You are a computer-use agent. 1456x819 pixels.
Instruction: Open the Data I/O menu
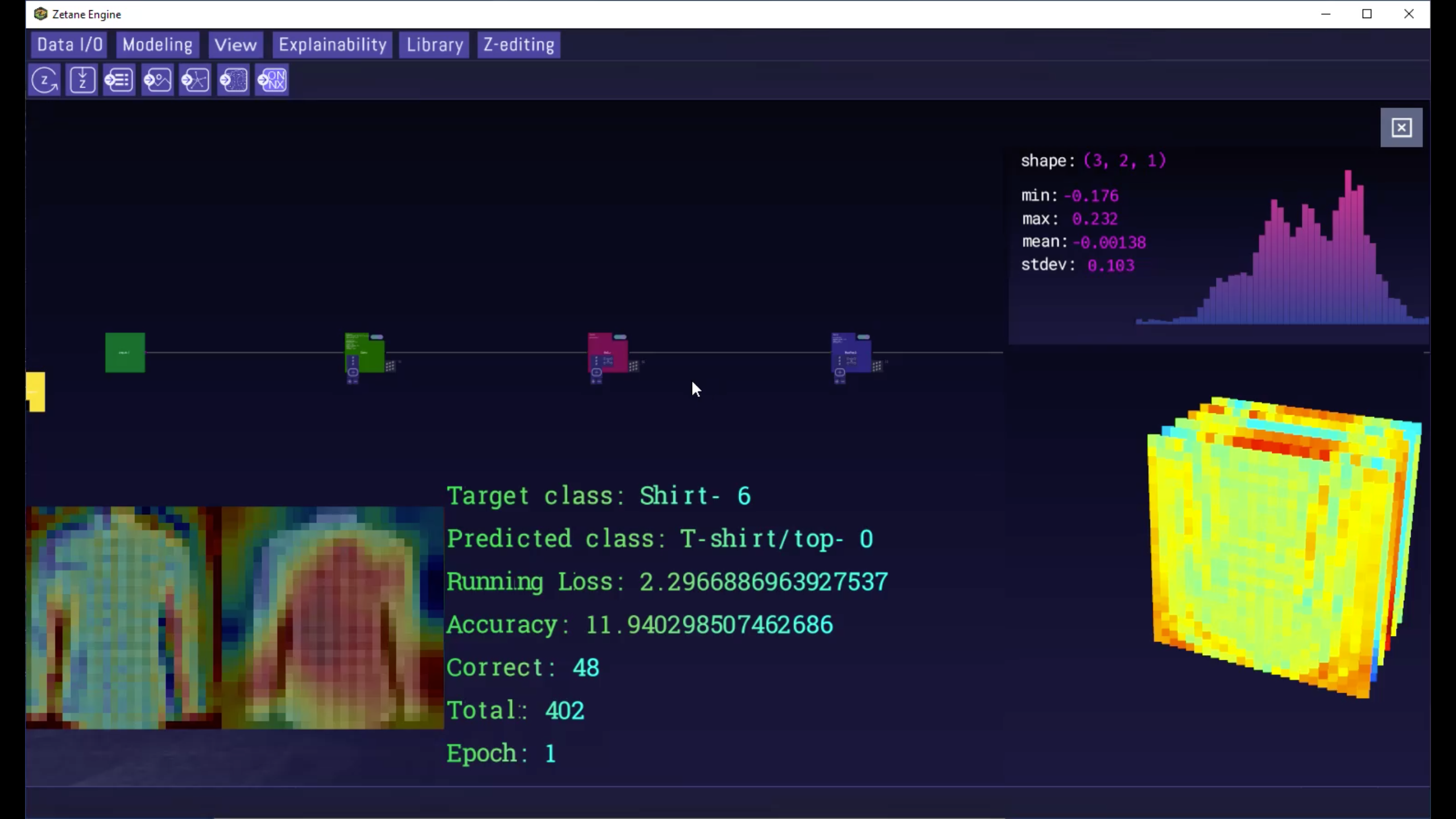click(70, 45)
